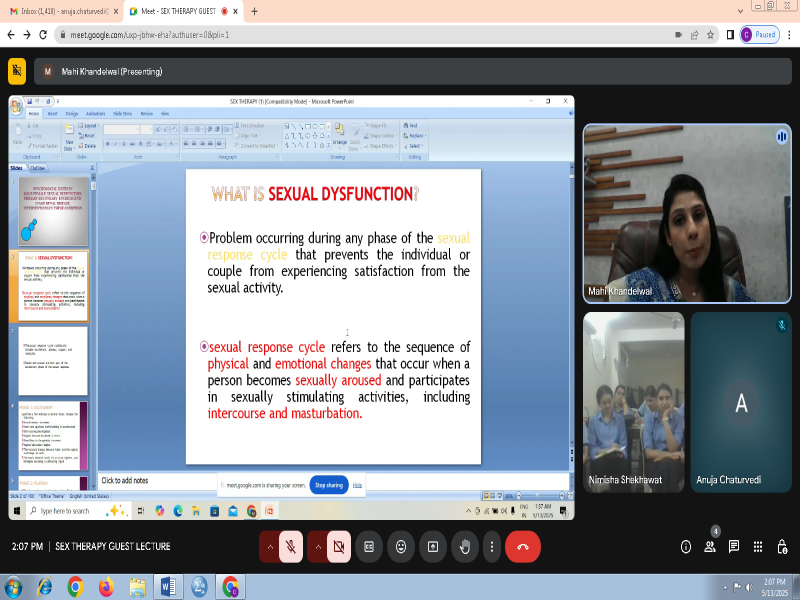Unmute the microphone in Meet controls

click(x=291, y=547)
